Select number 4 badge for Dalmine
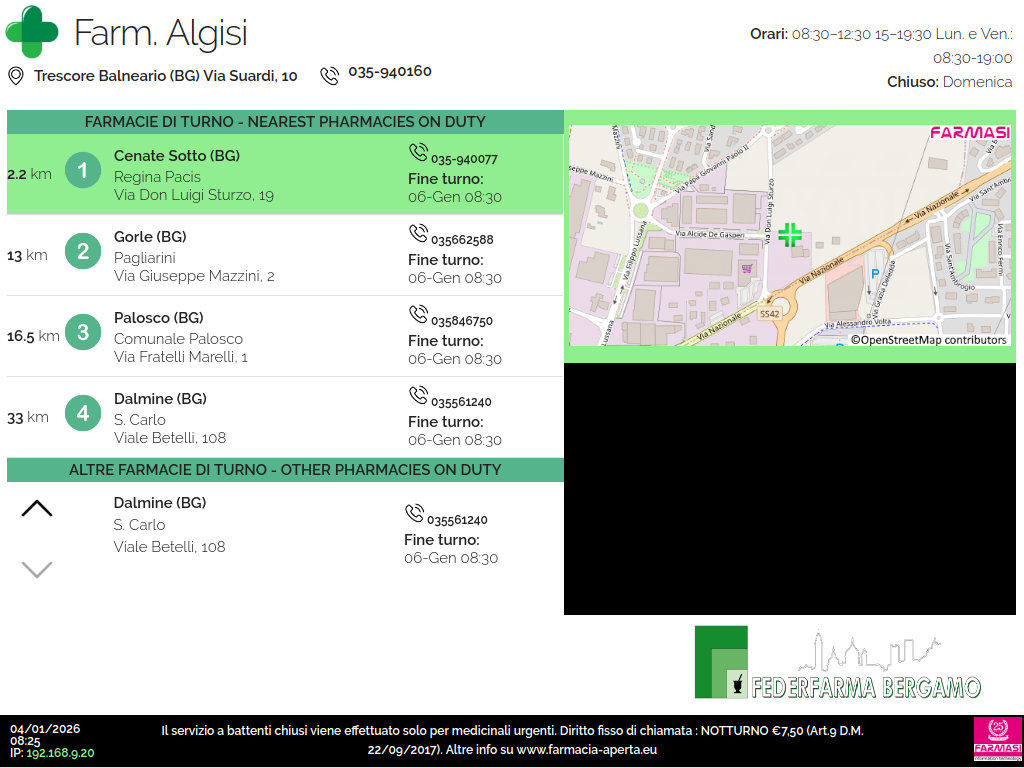 pyautogui.click(x=83, y=413)
